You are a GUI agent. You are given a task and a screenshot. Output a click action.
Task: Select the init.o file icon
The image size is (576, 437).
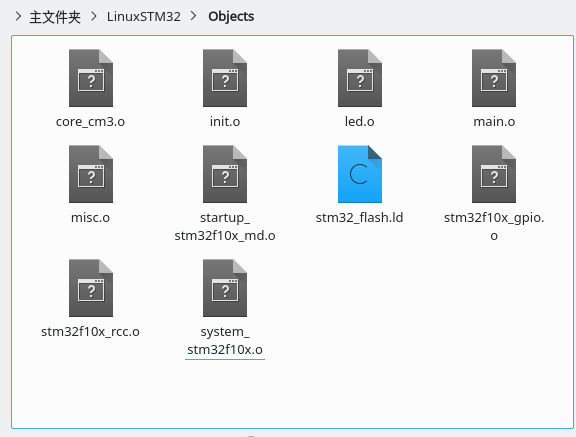(x=225, y=78)
